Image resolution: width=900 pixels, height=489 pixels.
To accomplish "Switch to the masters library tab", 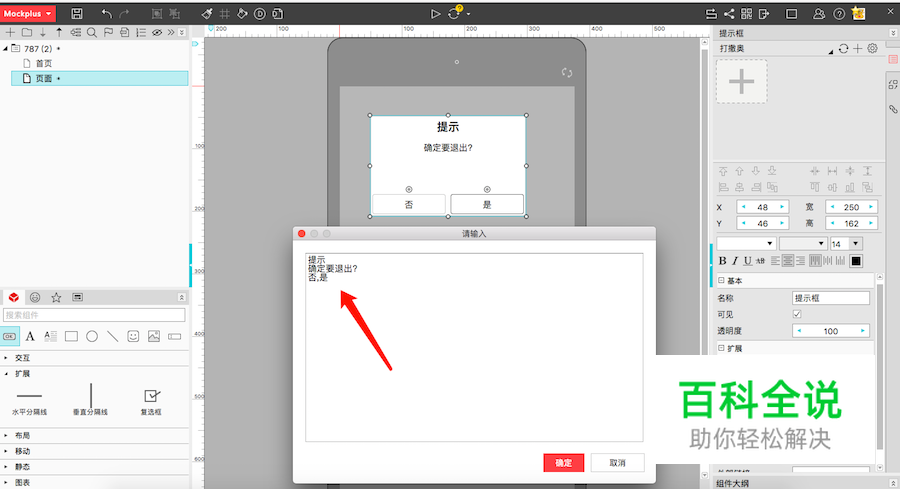I will point(77,297).
